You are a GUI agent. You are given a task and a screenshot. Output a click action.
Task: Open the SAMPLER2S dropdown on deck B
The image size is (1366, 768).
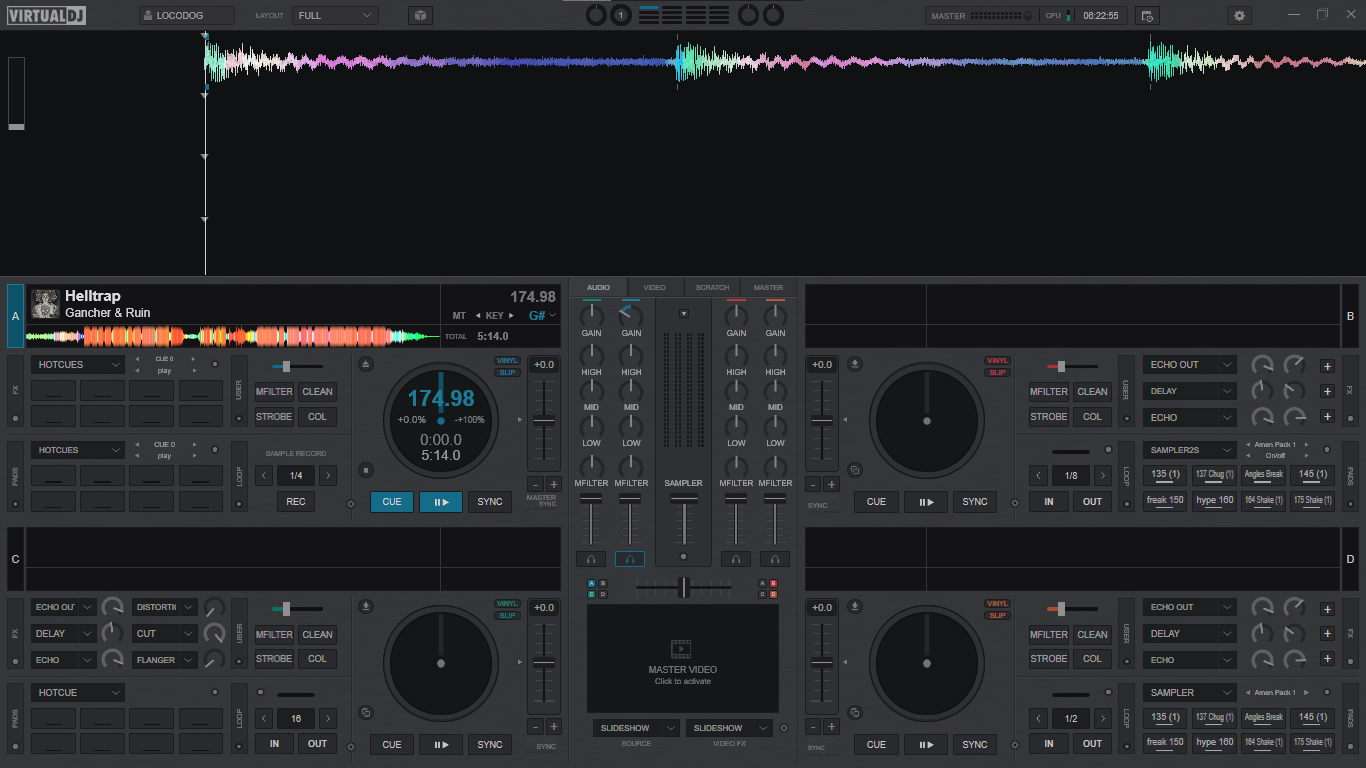click(1190, 450)
